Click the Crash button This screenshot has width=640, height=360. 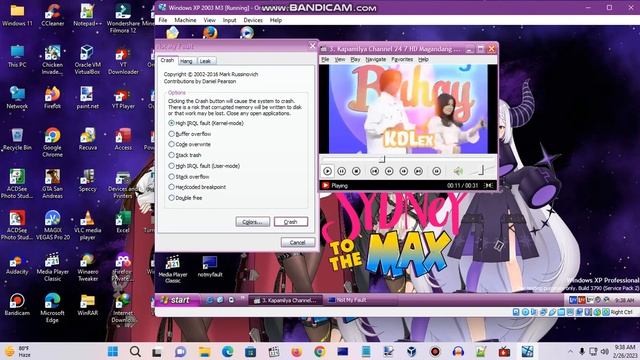coord(291,222)
